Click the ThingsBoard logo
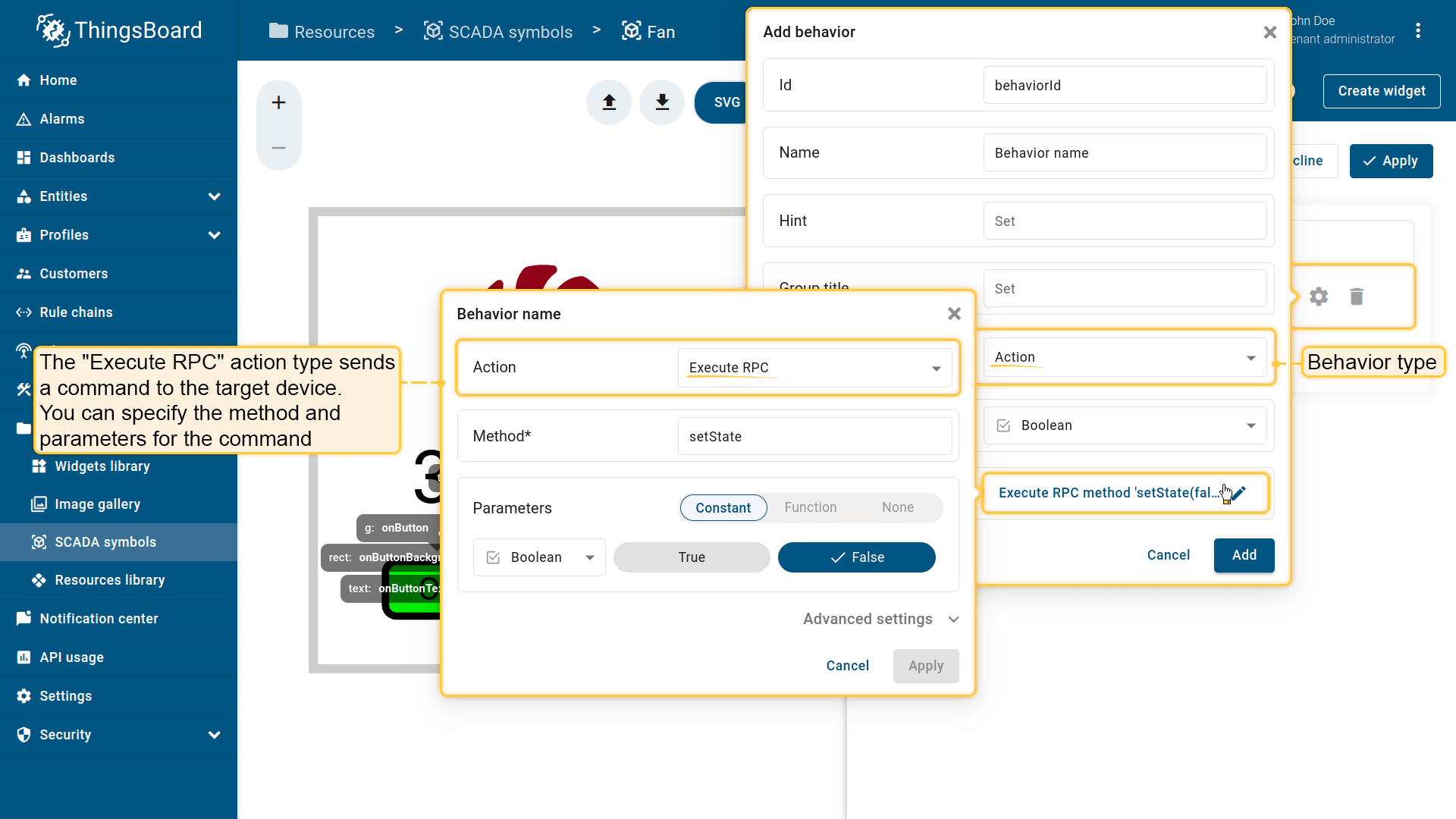 [x=119, y=30]
